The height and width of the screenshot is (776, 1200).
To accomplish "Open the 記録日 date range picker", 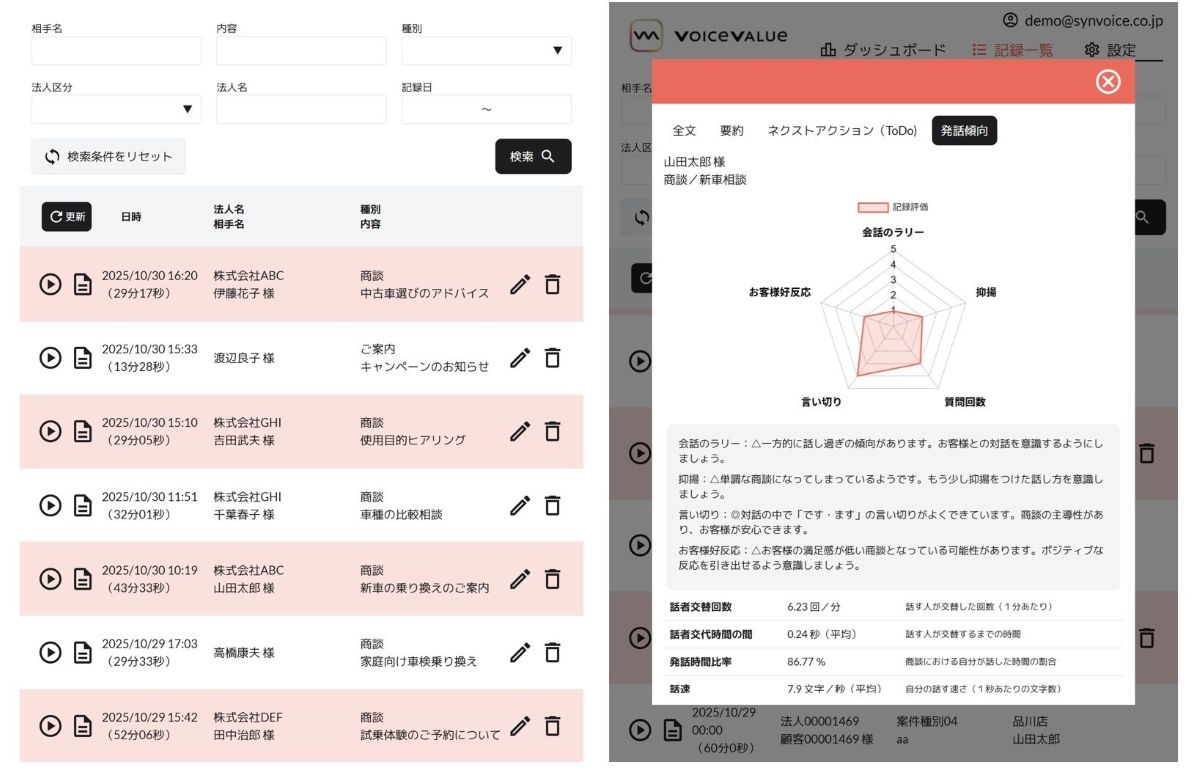I will coord(486,109).
